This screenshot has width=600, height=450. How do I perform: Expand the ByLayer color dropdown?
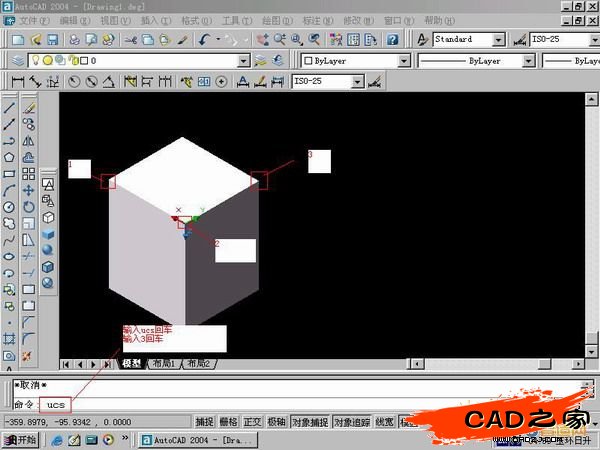pyautogui.click(x=404, y=60)
